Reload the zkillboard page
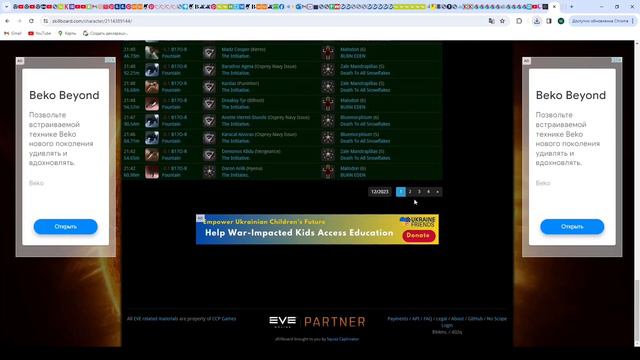This screenshot has width=640, height=360. pos(31,21)
